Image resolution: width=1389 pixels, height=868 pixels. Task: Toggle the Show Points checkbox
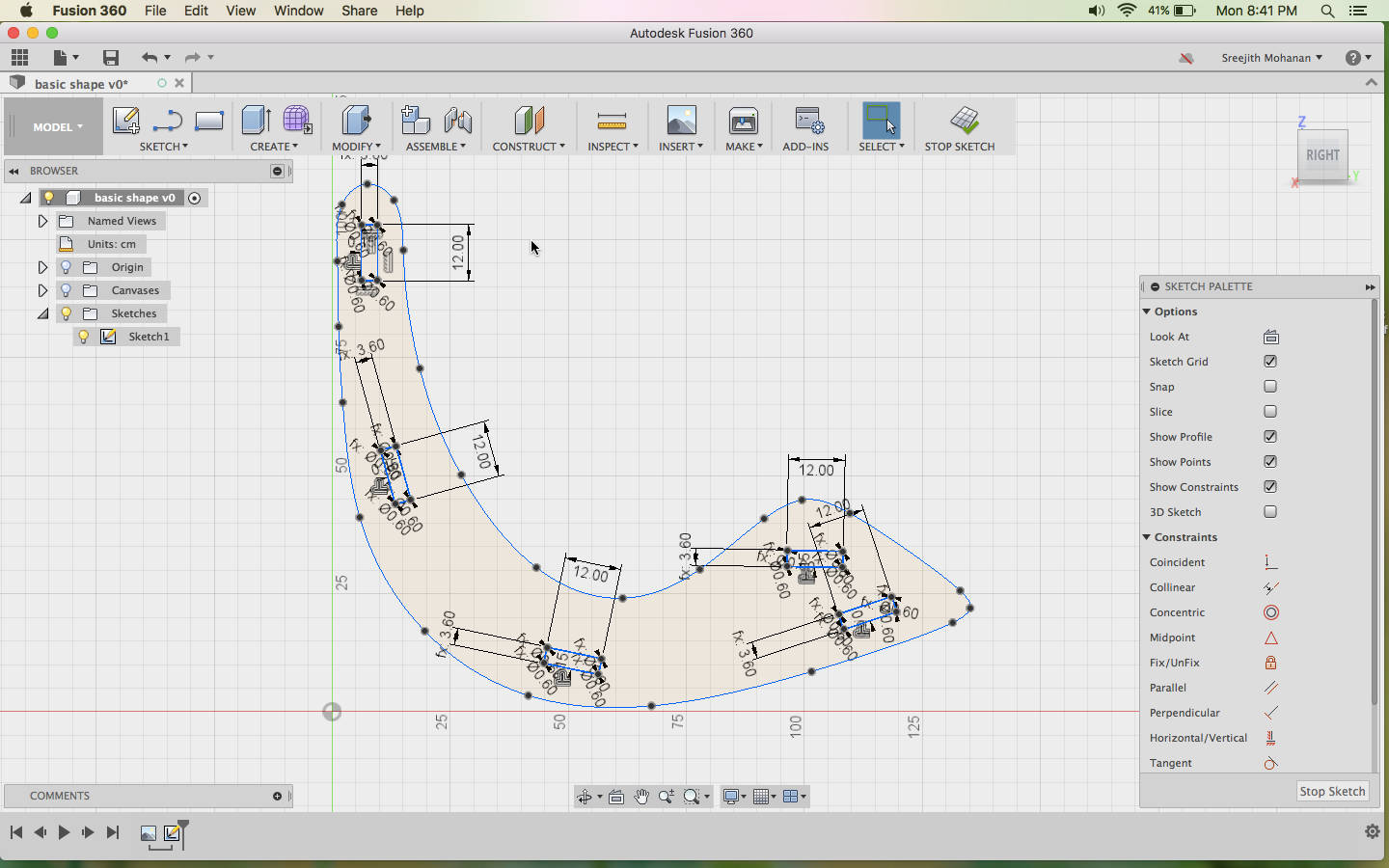coord(1270,462)
